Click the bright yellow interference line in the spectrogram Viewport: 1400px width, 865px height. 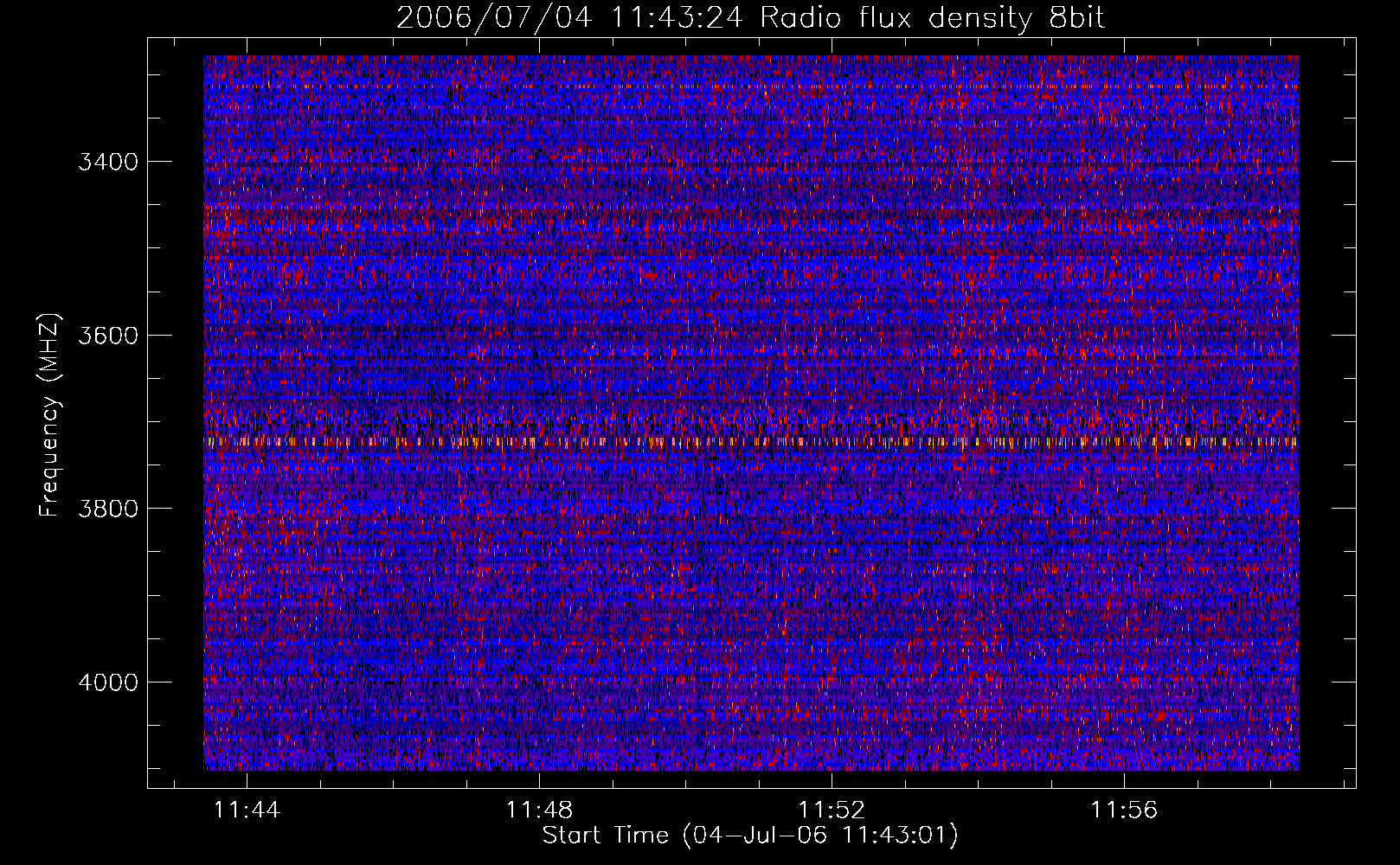tap(751, 441)
